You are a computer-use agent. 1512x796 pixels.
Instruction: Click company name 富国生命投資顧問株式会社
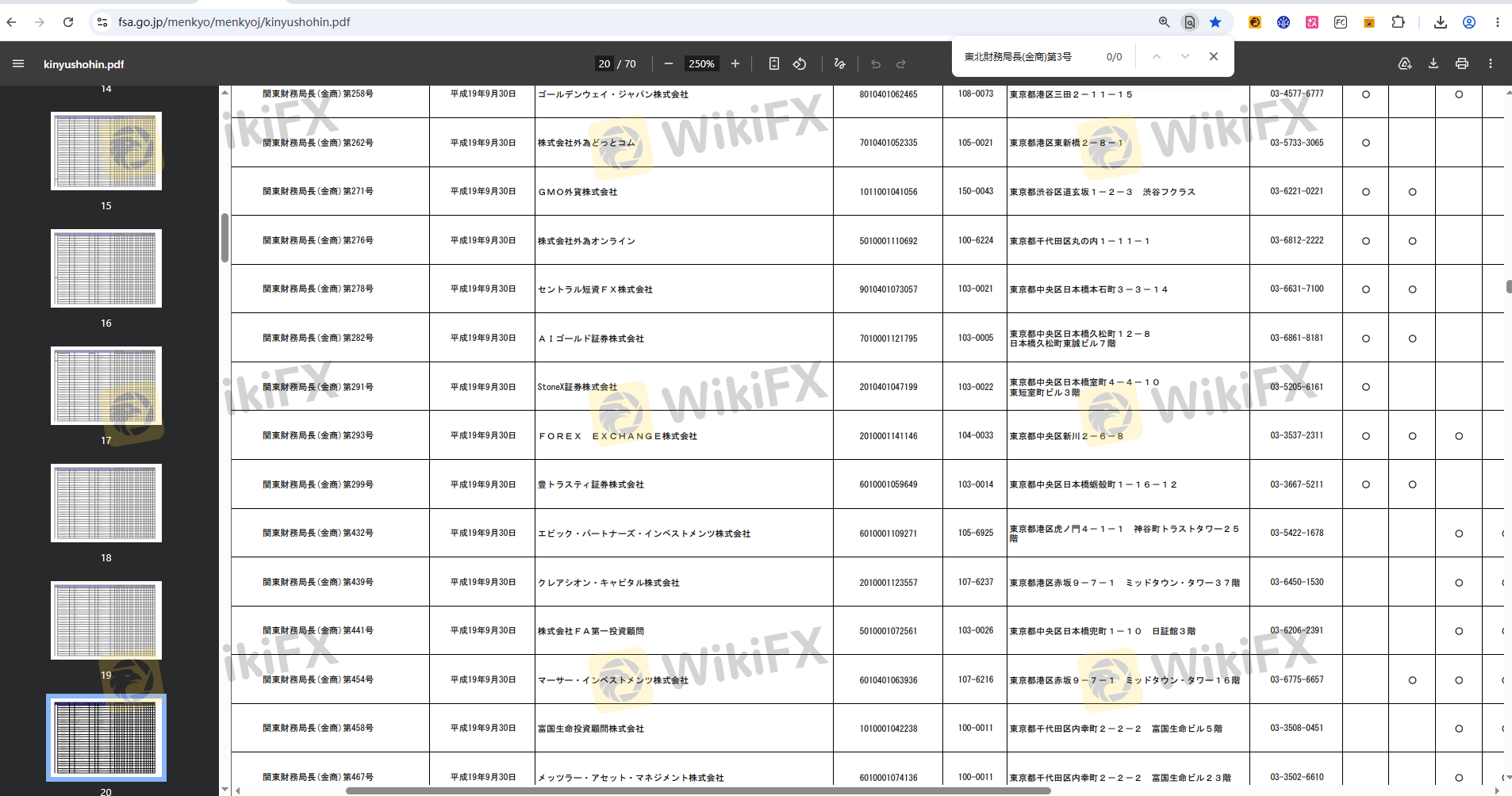coord(591,729)
